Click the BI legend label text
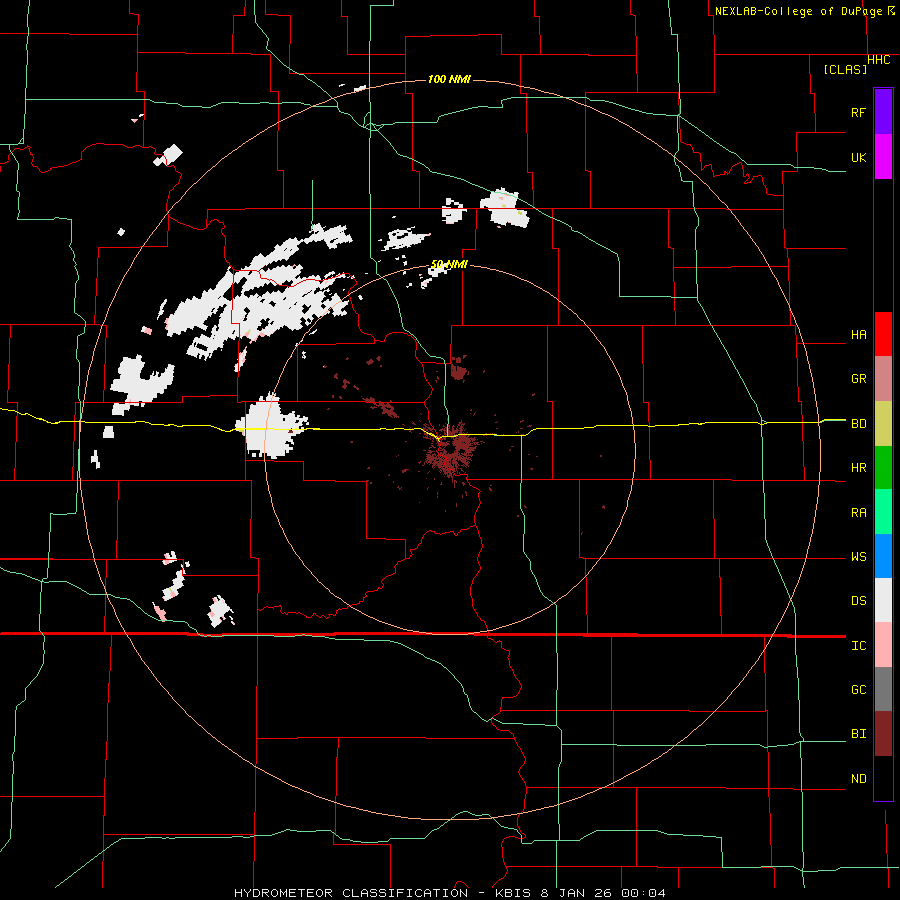 [x=859, y=734]
